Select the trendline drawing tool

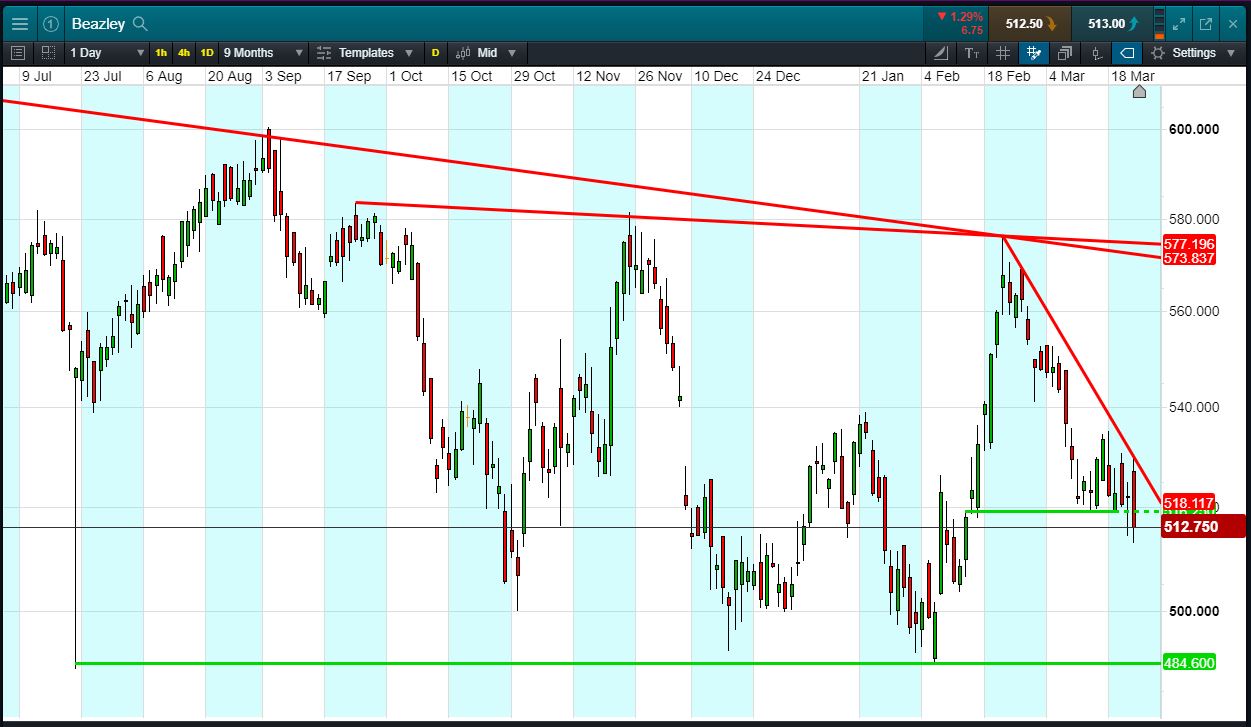tap(941, 52)
